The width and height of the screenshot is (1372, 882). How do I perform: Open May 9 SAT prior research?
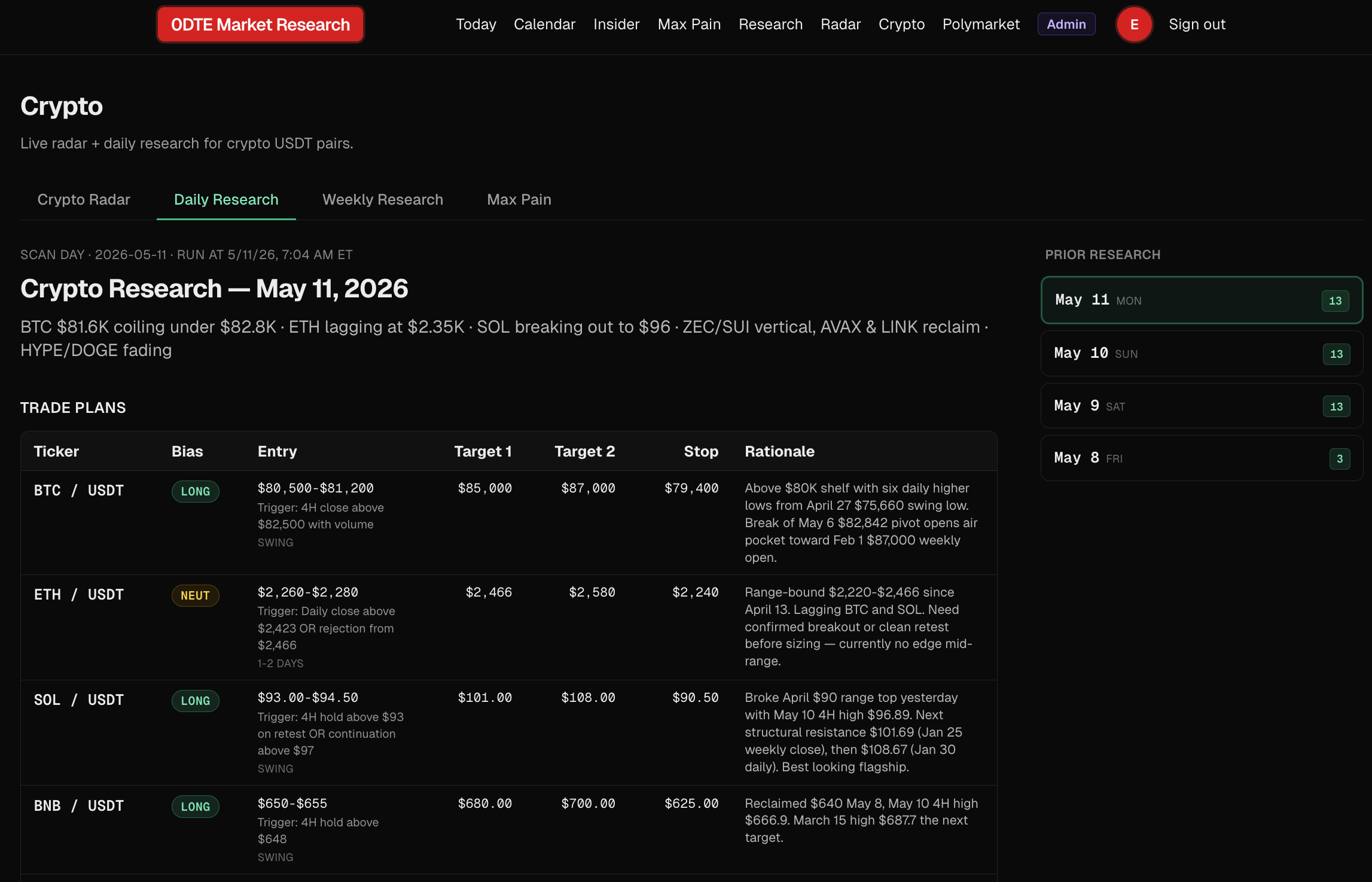(1202, 406)
